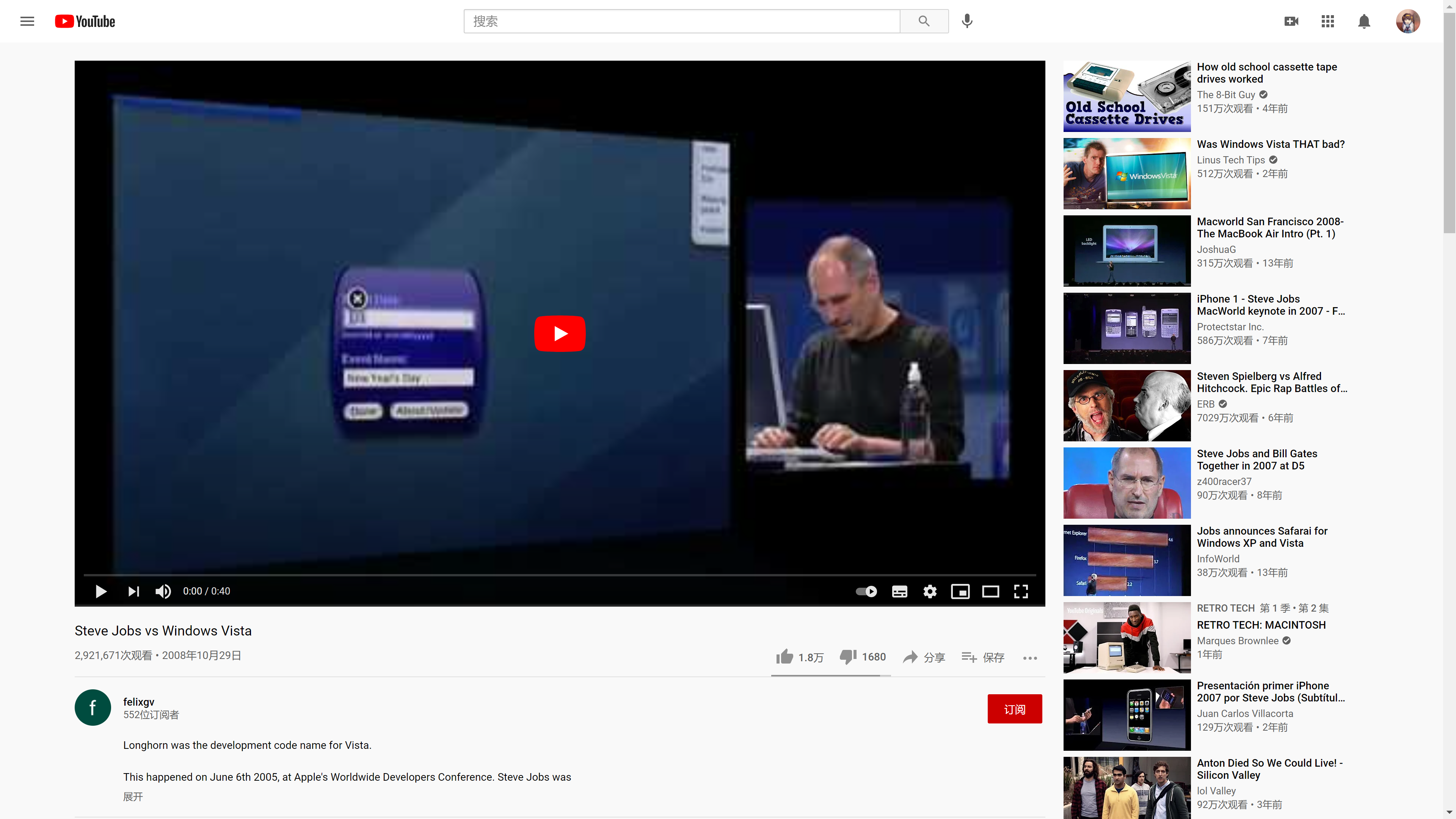Open Jobs announces Safari thumbnail
Image resolution: width=1456 pixels, height=819 pixels.
click(x=1127, y=560)
